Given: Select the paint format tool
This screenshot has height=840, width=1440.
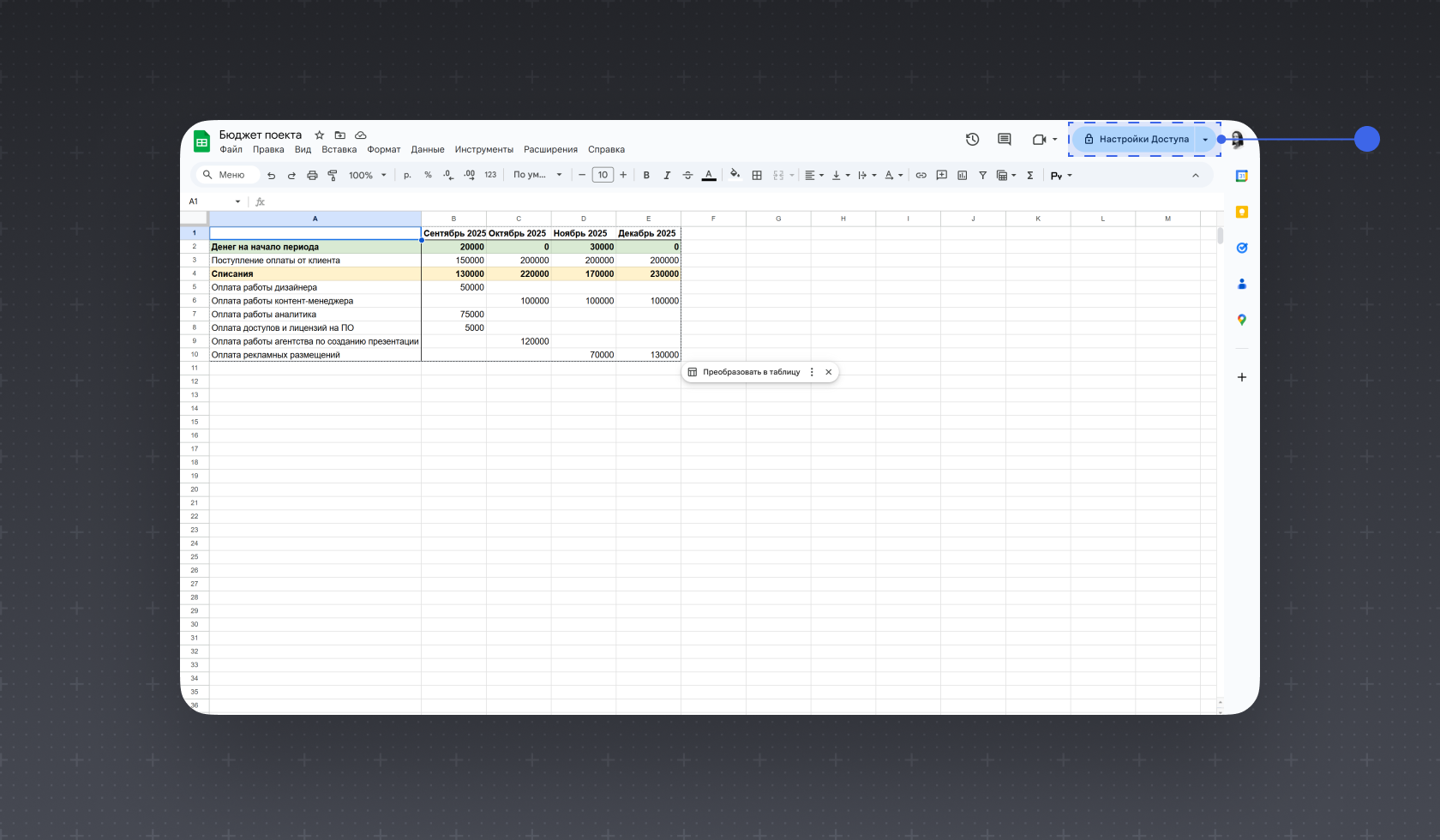Looking at the screenshot, I should coord(333,175).
